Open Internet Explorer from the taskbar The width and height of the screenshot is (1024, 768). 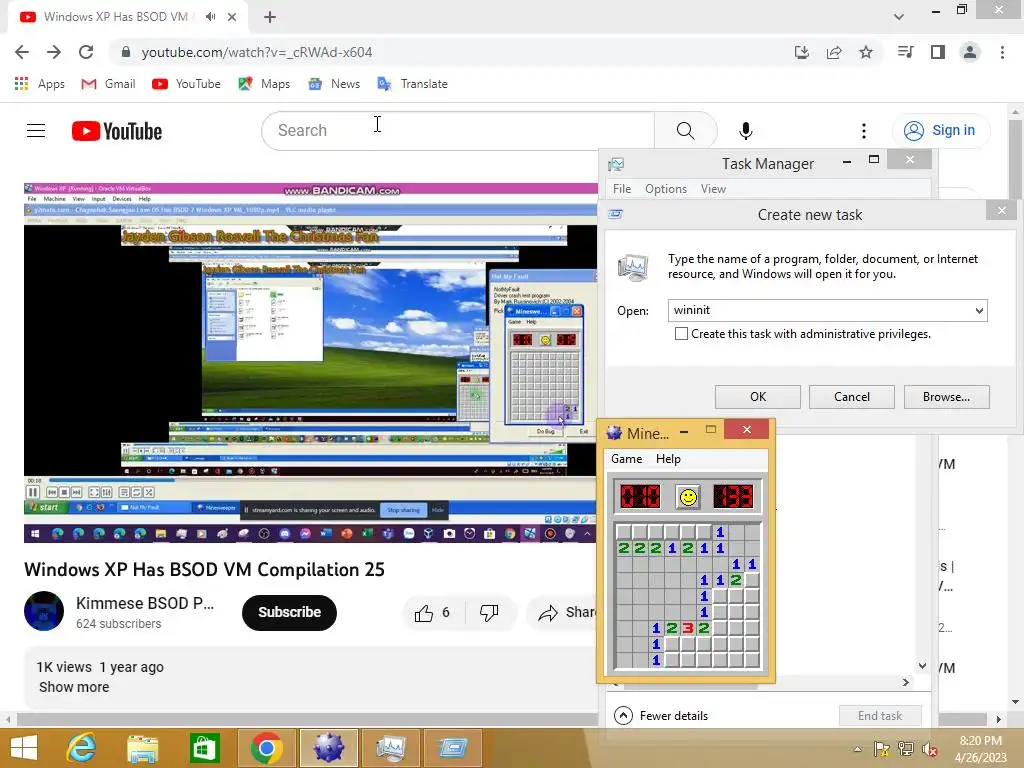point(82,748)
